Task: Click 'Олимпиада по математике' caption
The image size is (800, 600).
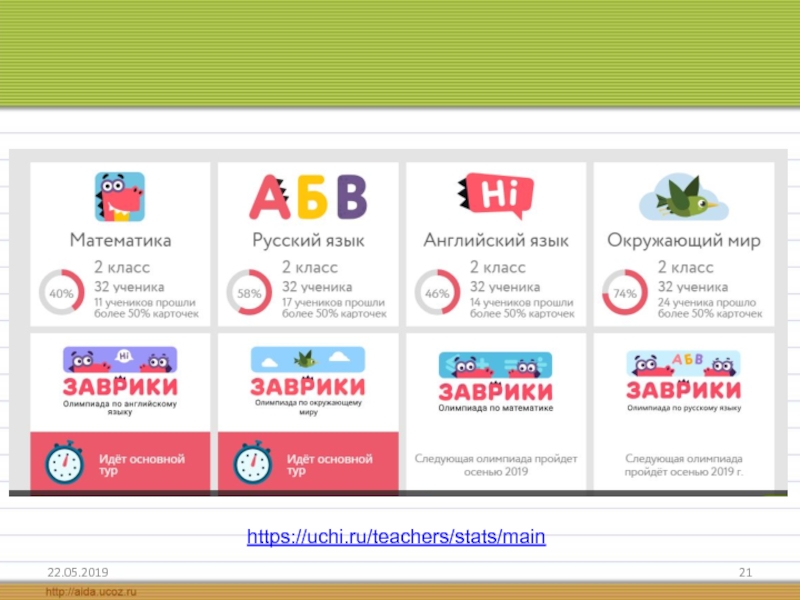Action: pyautogui.click(x=496, y=408)
